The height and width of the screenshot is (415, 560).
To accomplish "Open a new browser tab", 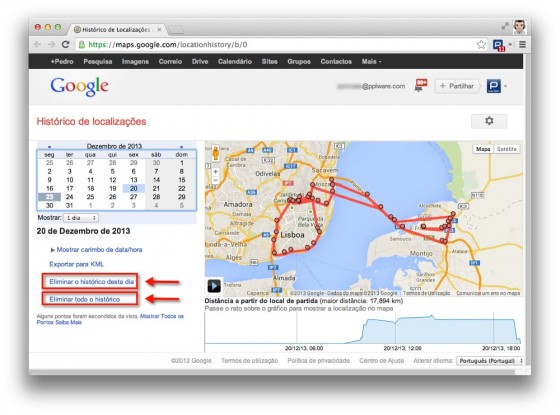I will tap(176, 30).
